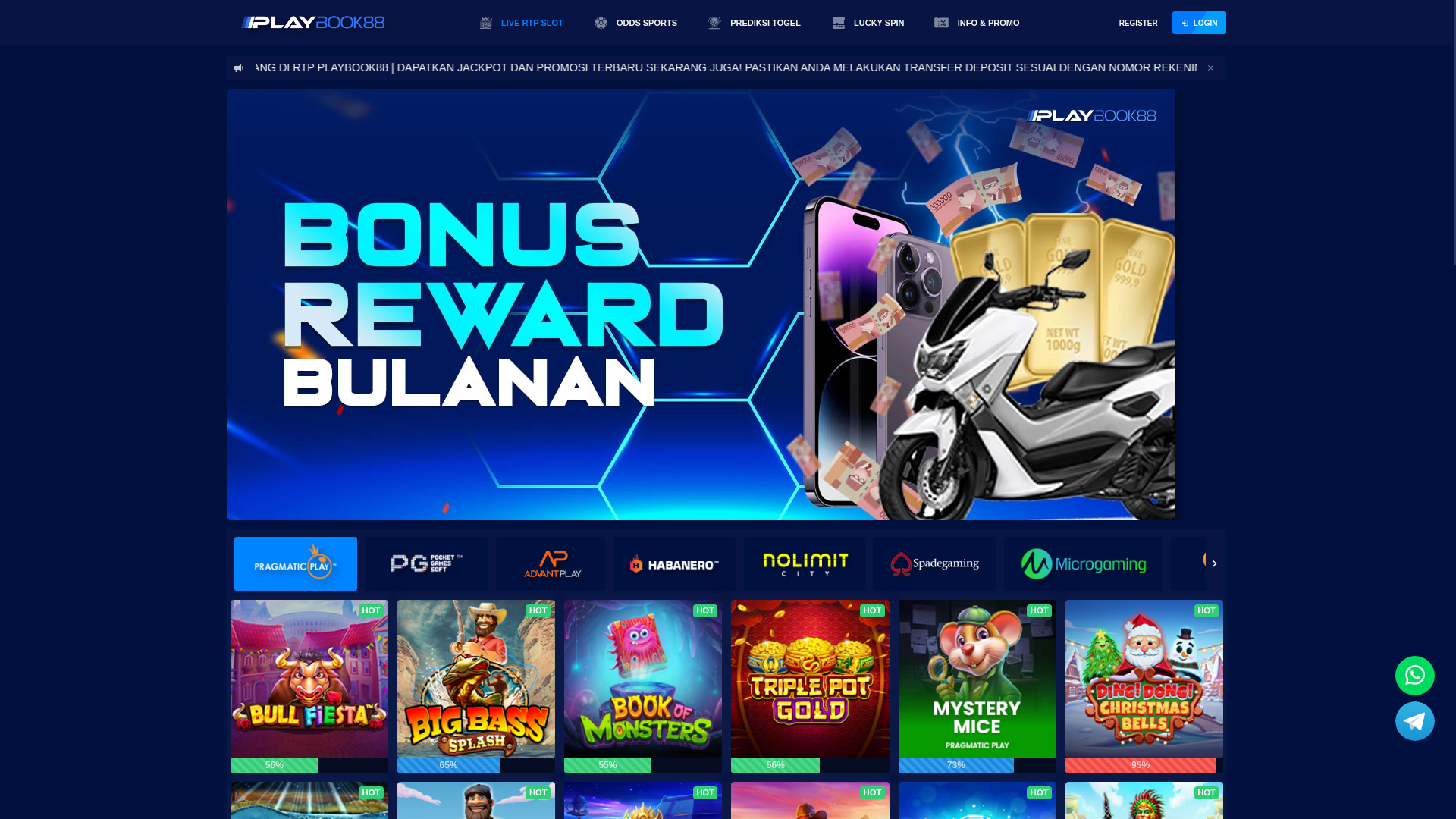
Task: Click the PLAYBOOK88 logo in the header
Action: pyautogui.click(x=312, y=23)
